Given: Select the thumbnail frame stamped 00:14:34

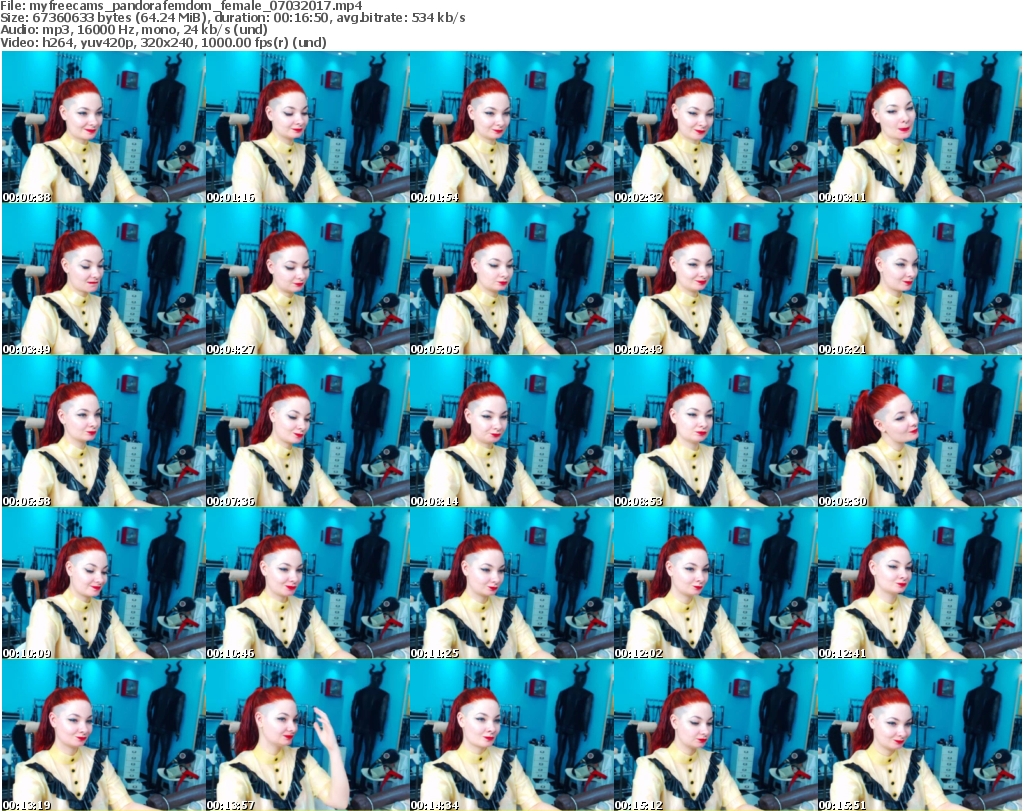Looking at the screenshot, I should coord(511,735).
